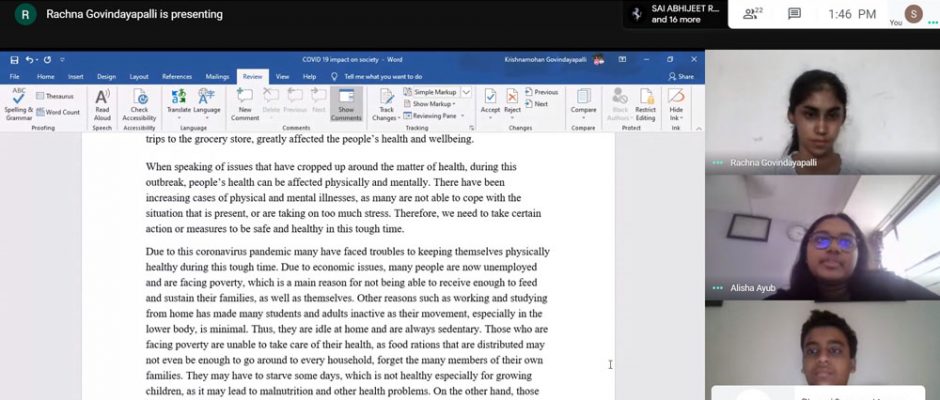Image resolution: width=940 pixels, height=400 pixels.
Task: Add a New Comment
Action: pos(245,104)
